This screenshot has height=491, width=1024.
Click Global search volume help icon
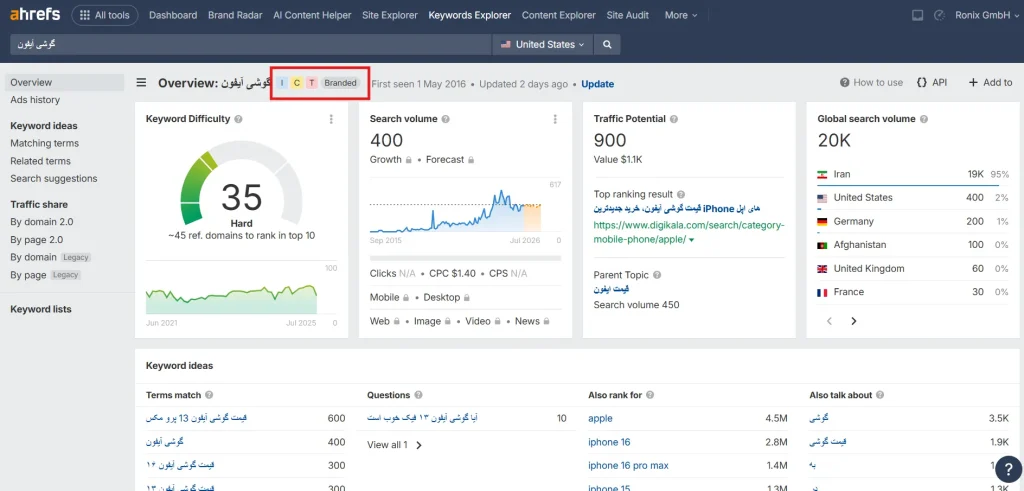pyautogui.click(x=923, y=119)
